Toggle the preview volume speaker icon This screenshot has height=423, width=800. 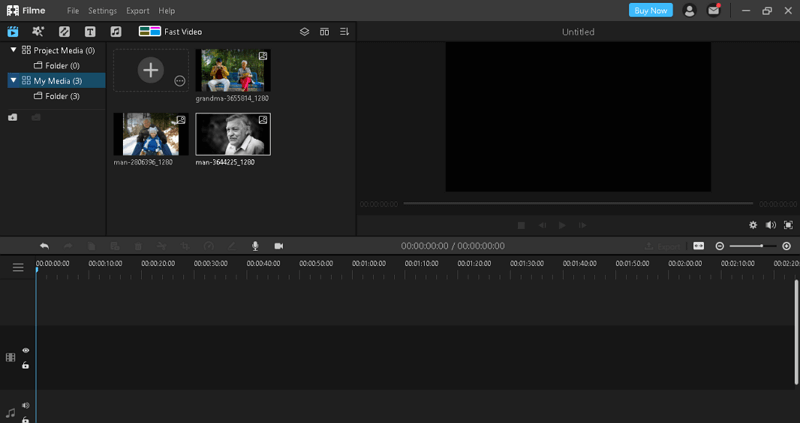770,225
